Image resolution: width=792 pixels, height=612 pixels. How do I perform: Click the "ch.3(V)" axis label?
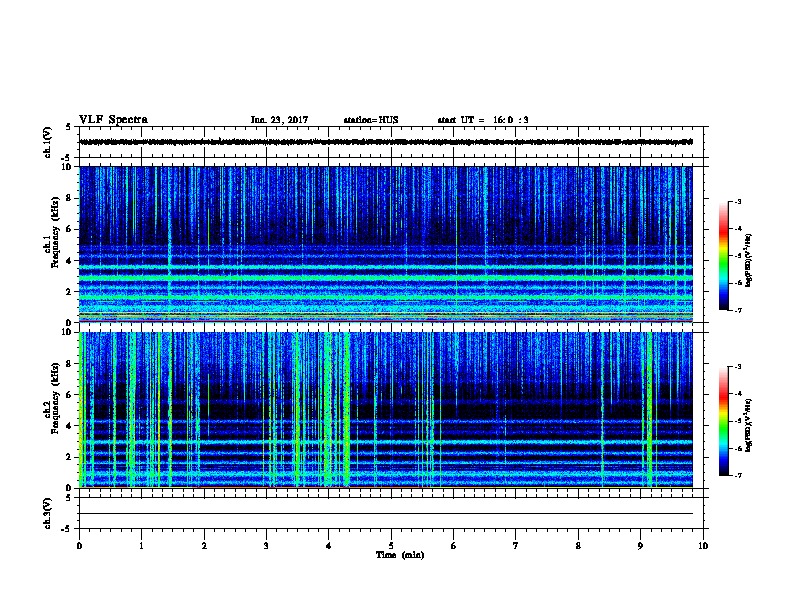click(47, 514)
